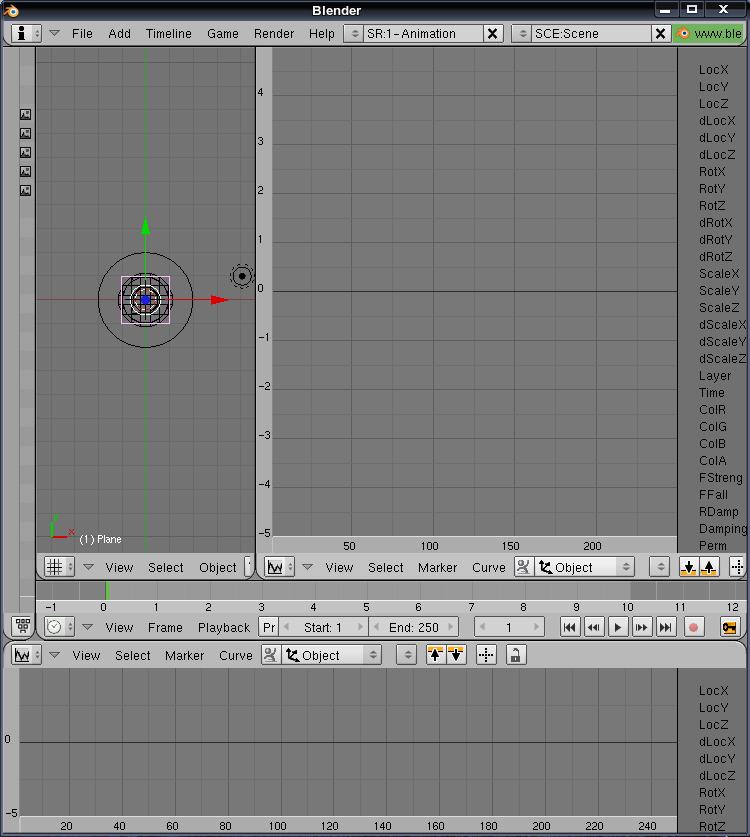Toggle figure icon beside upper IPO Object dropdown

tap(524, 567)
